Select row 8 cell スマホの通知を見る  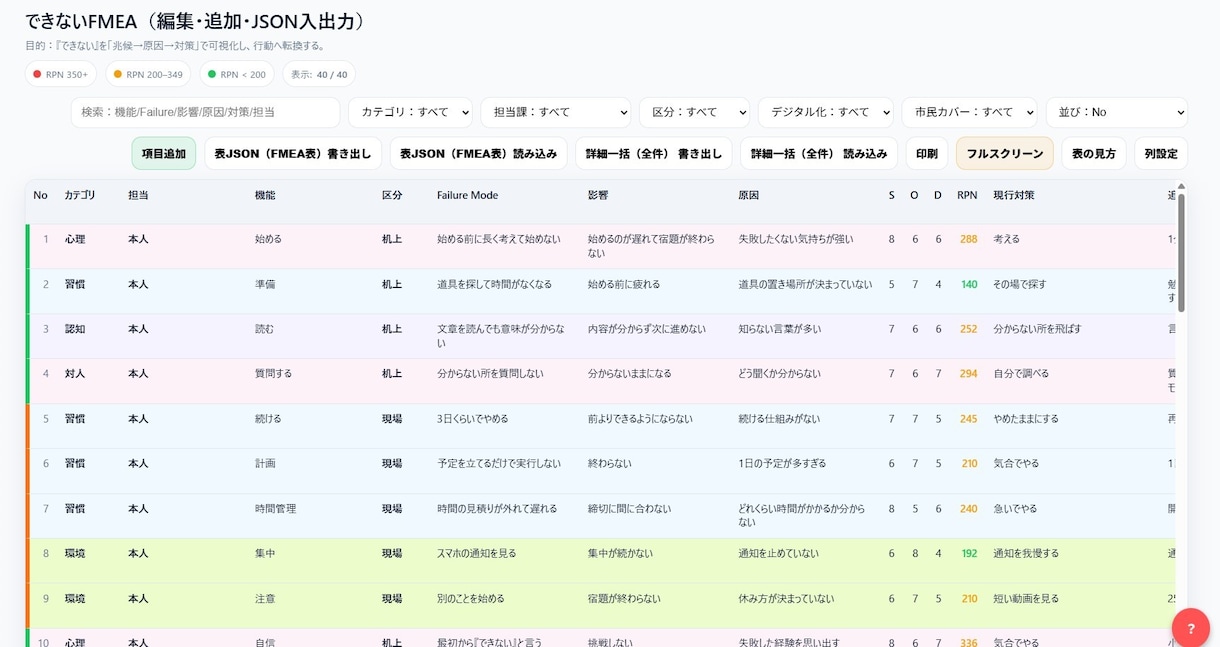click(x=477, y=554)
